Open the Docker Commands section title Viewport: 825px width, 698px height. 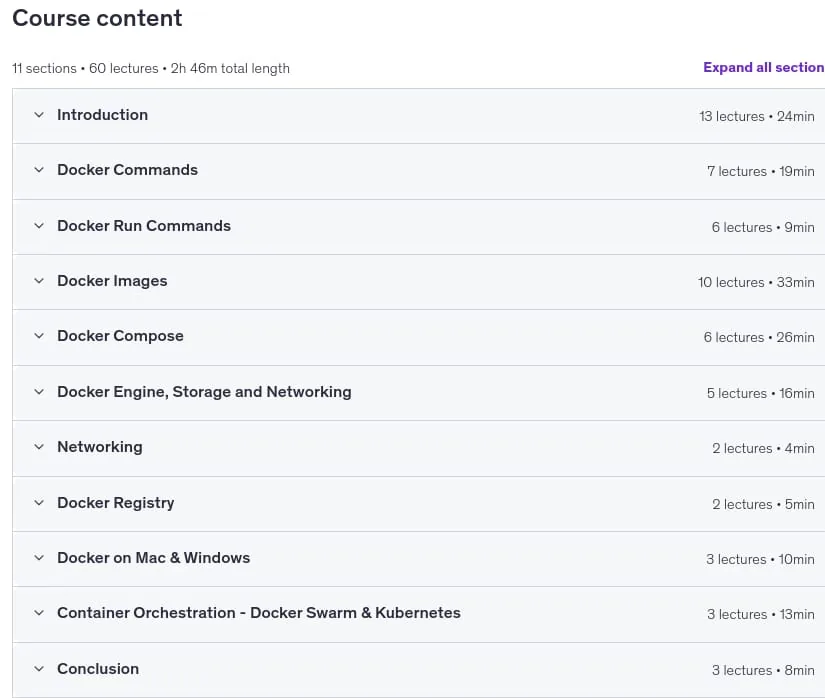point(127,170)
